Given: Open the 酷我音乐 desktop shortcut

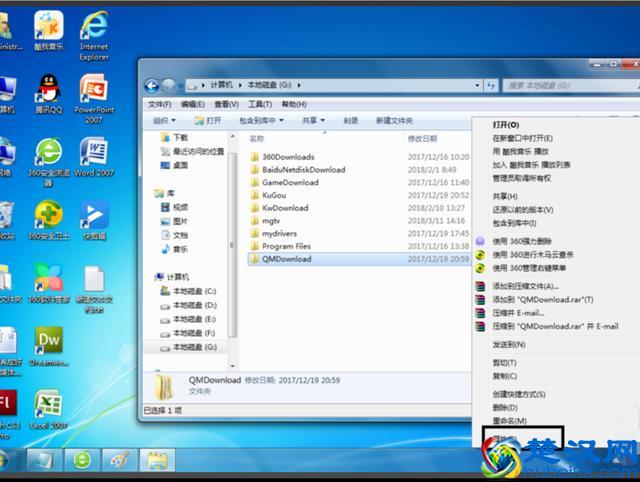Looking at the screenshot, I should point(49,31).
